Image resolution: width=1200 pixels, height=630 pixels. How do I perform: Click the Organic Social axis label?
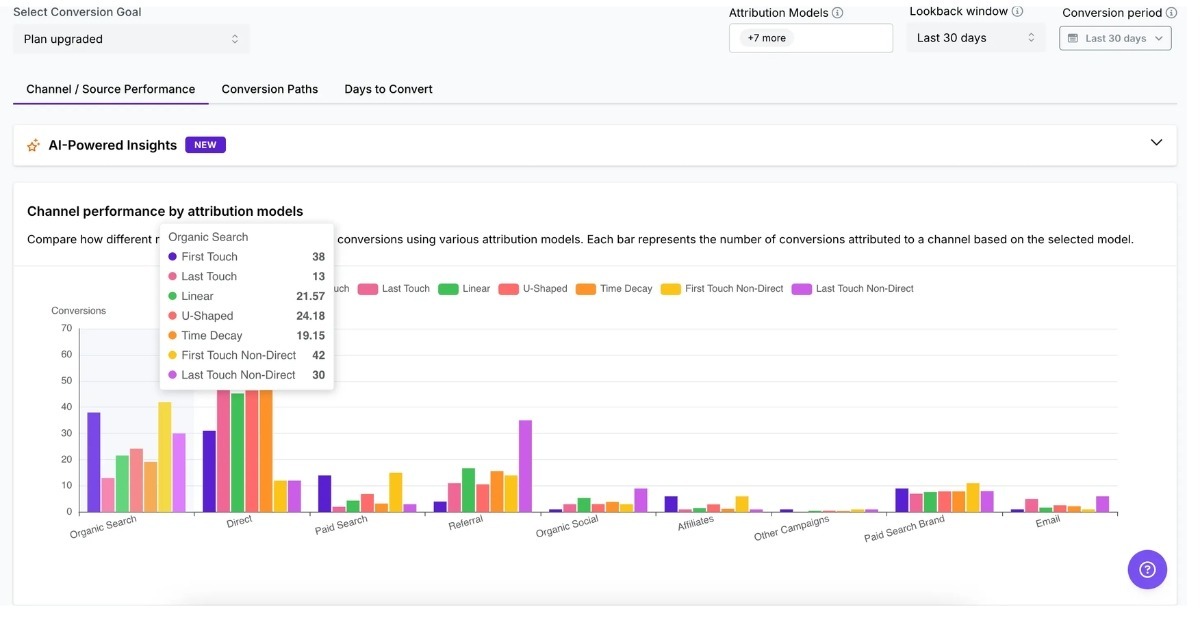click(567, 527)
